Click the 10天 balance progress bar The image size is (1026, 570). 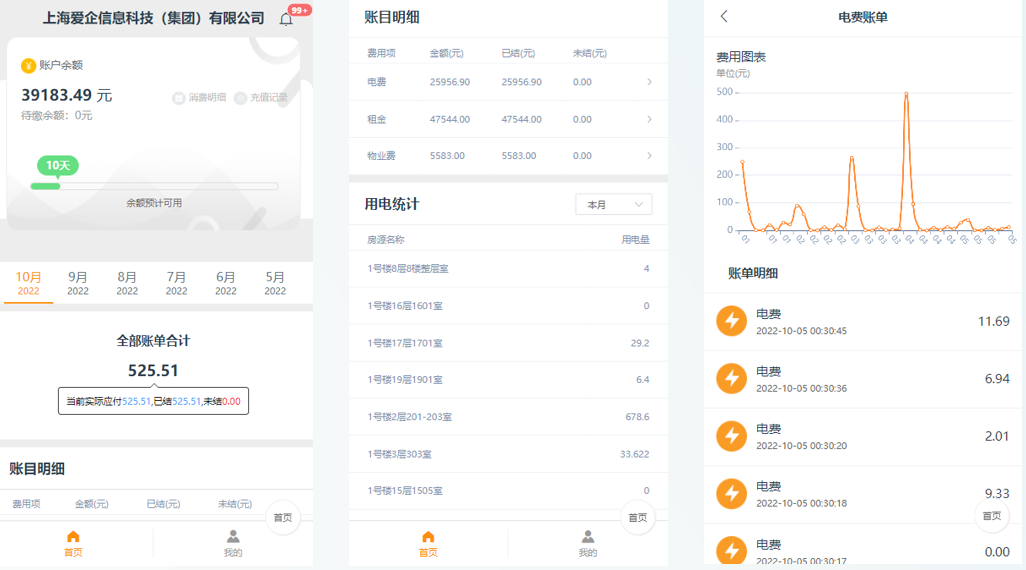(154, 186)
